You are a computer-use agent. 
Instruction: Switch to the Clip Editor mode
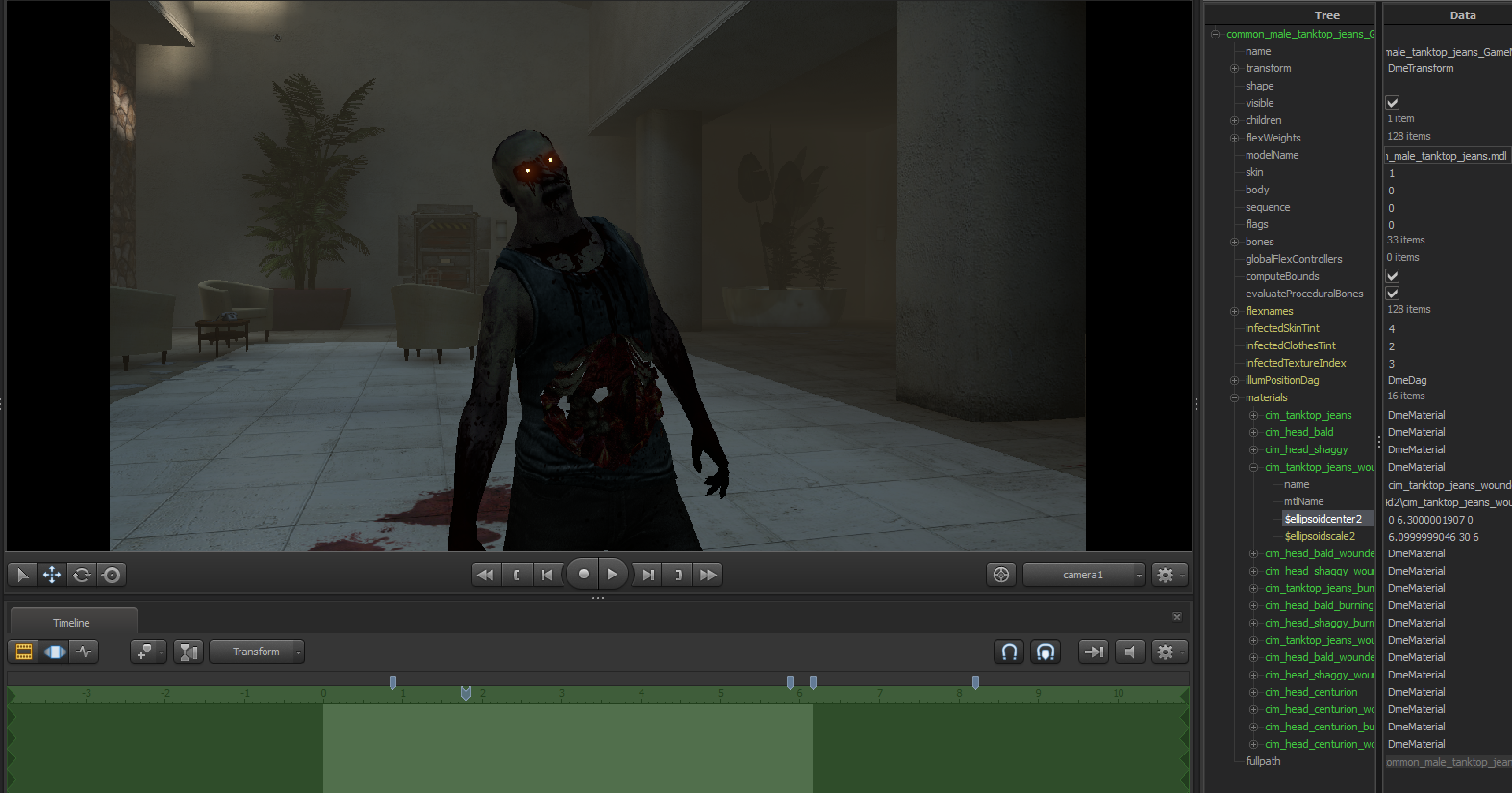(24, 652)
